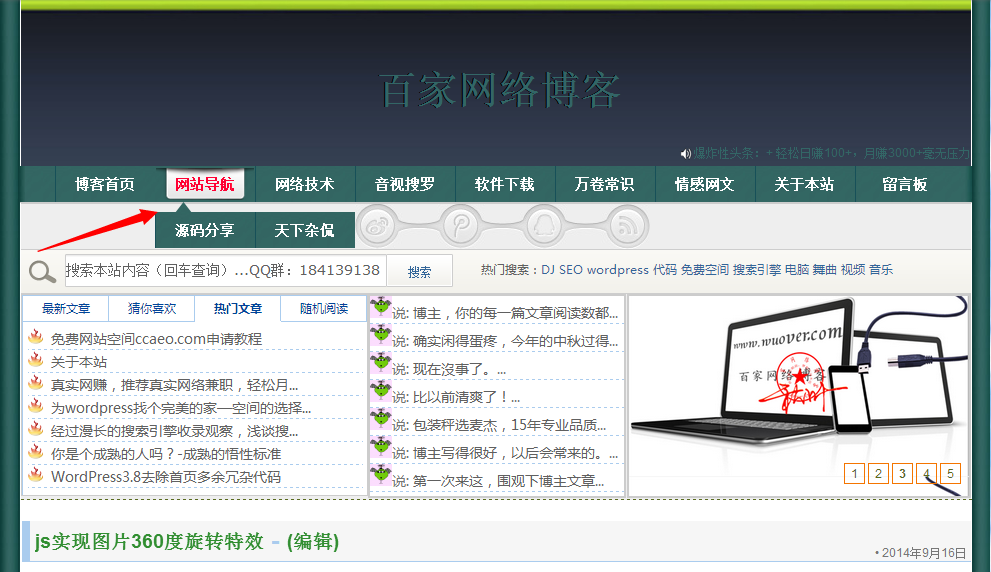This screenshot has height=572, width=991.
Task: Switch to the 最新文章 tab
Action: [66, 308]
